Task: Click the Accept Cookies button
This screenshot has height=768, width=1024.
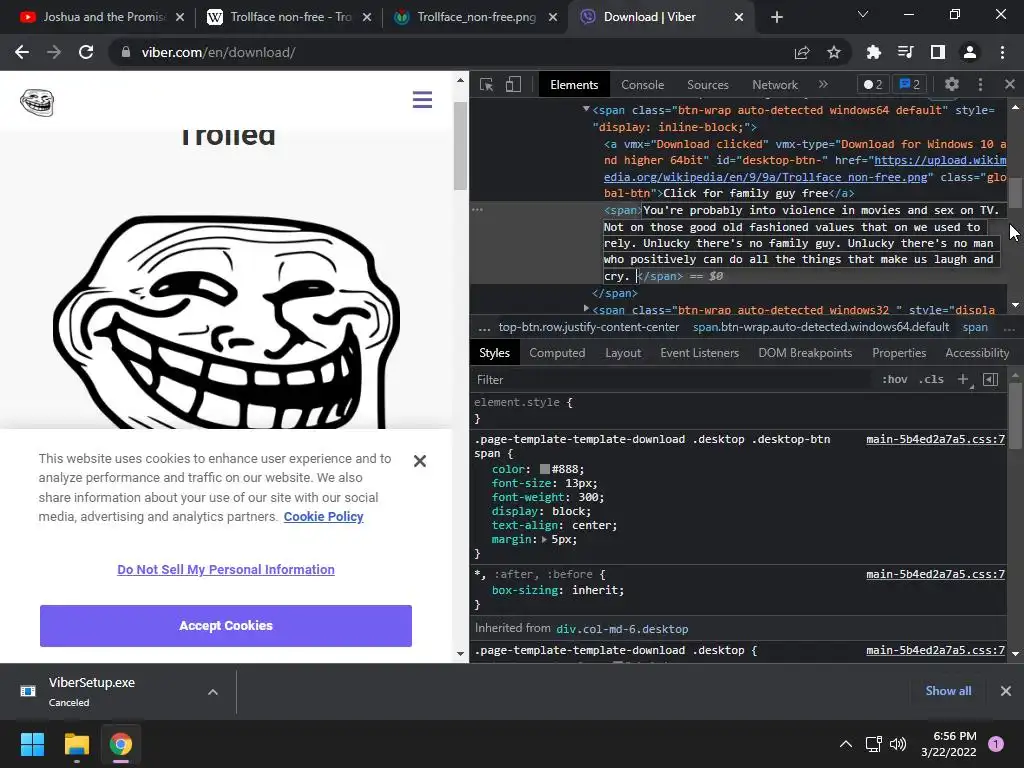Action: 226,626
